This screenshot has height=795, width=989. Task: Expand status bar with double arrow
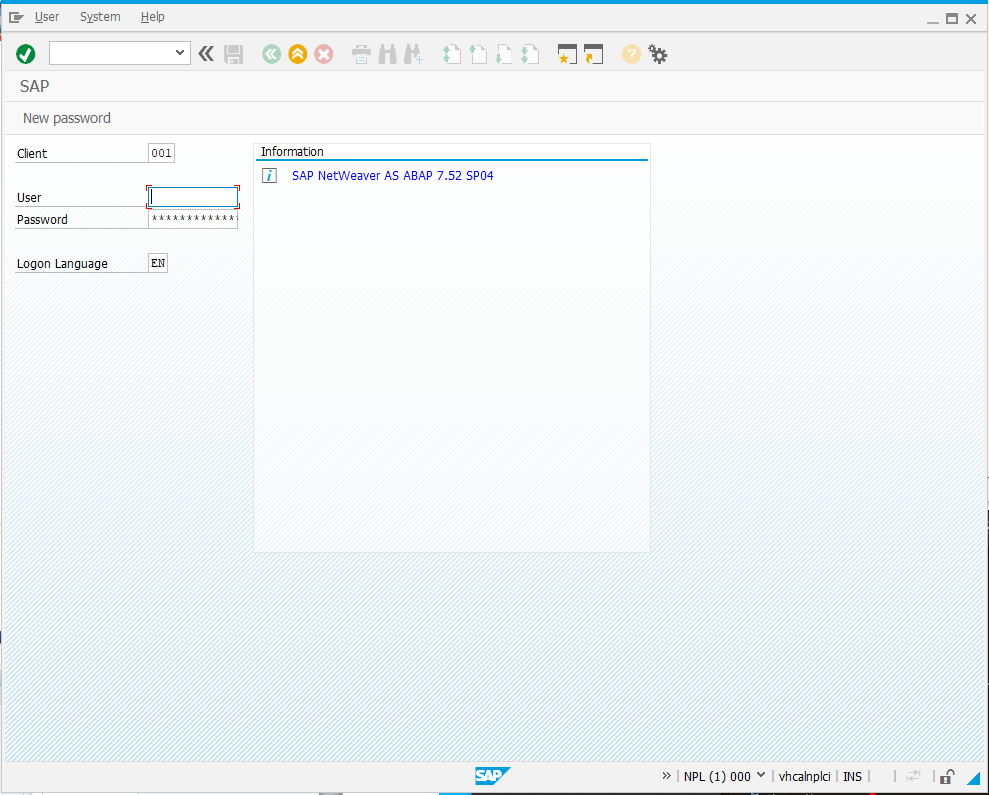click(666, 776)
